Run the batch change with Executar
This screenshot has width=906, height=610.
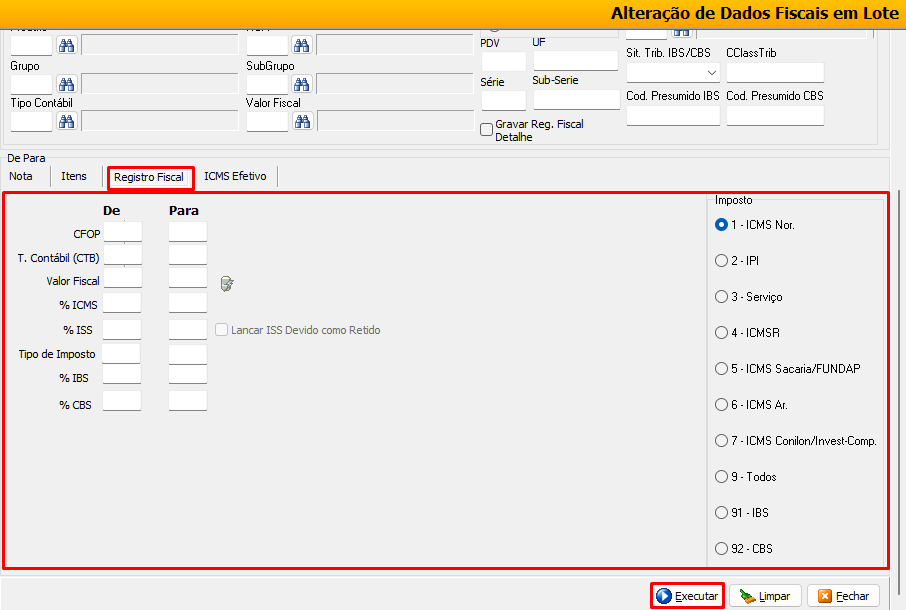(687, 596)
